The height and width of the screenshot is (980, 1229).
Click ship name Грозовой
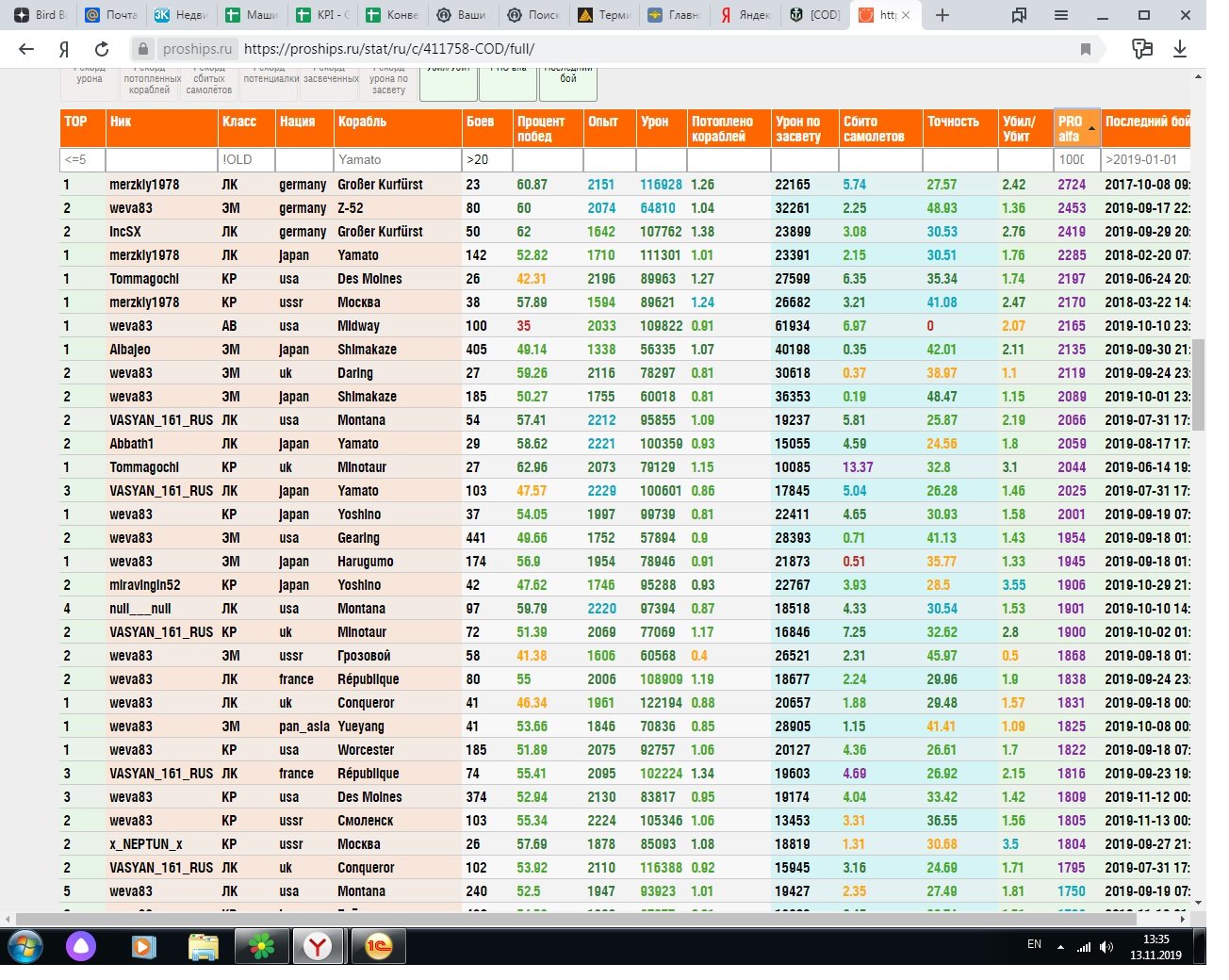pos(364,656)
